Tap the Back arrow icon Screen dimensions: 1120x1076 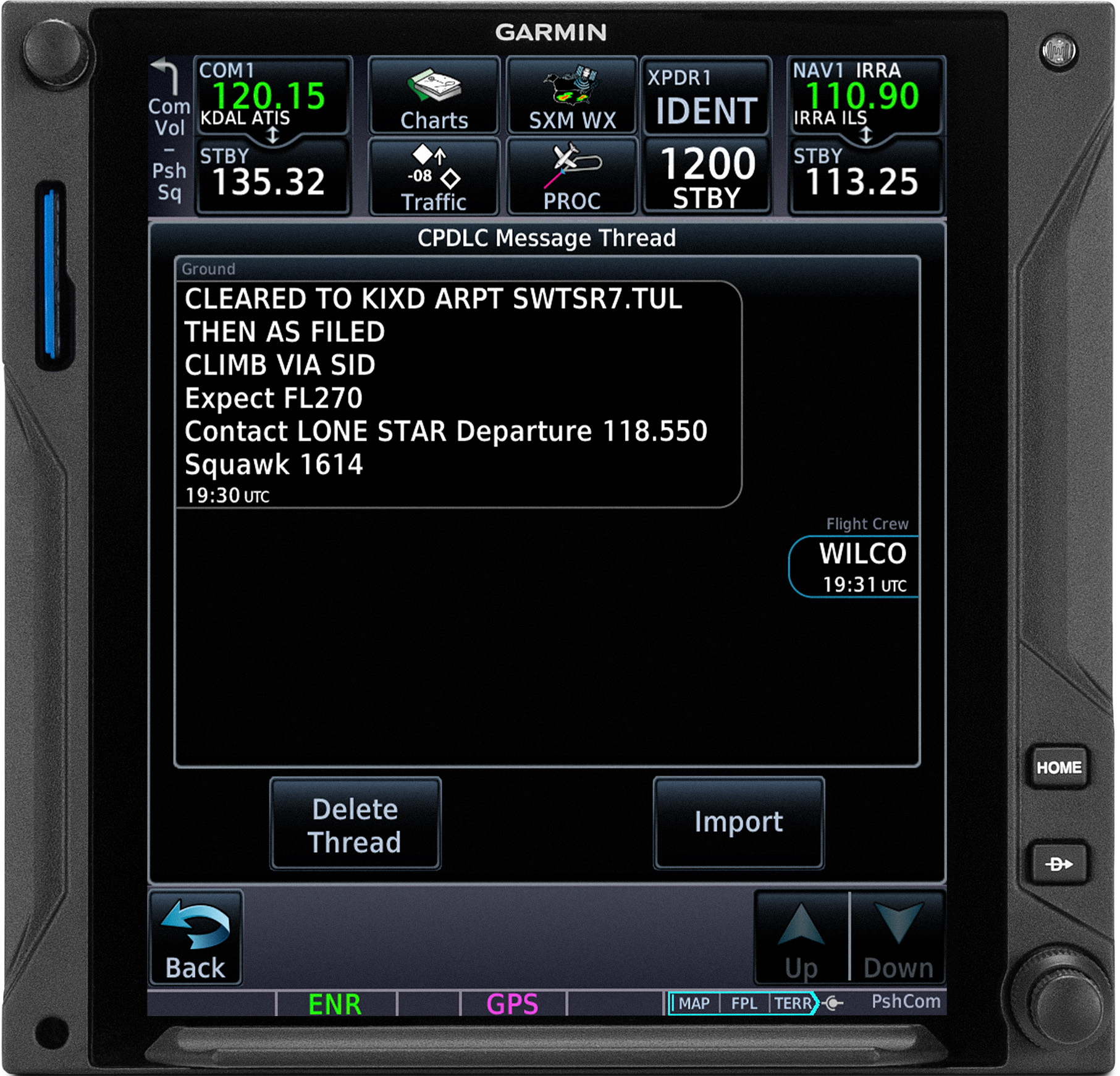[x=195, y=930]
